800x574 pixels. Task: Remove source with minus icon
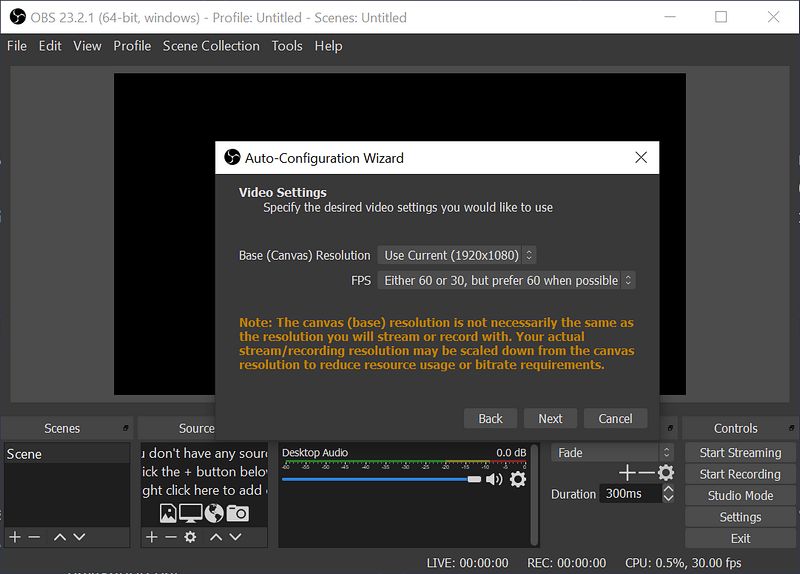[171, 537]
